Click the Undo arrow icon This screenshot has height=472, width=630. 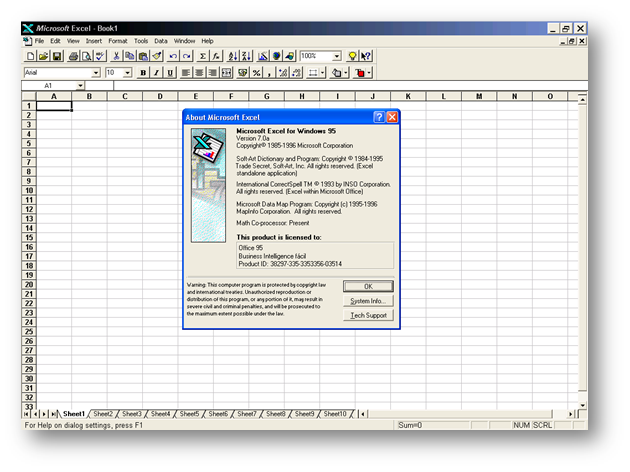point(173,56)
